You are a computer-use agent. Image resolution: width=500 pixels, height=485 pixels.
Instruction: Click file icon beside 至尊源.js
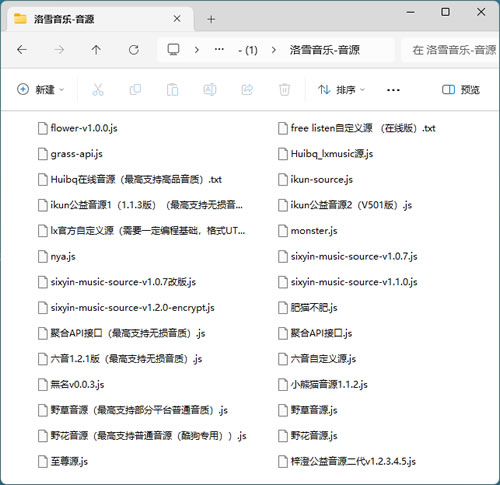pos(43,461)
